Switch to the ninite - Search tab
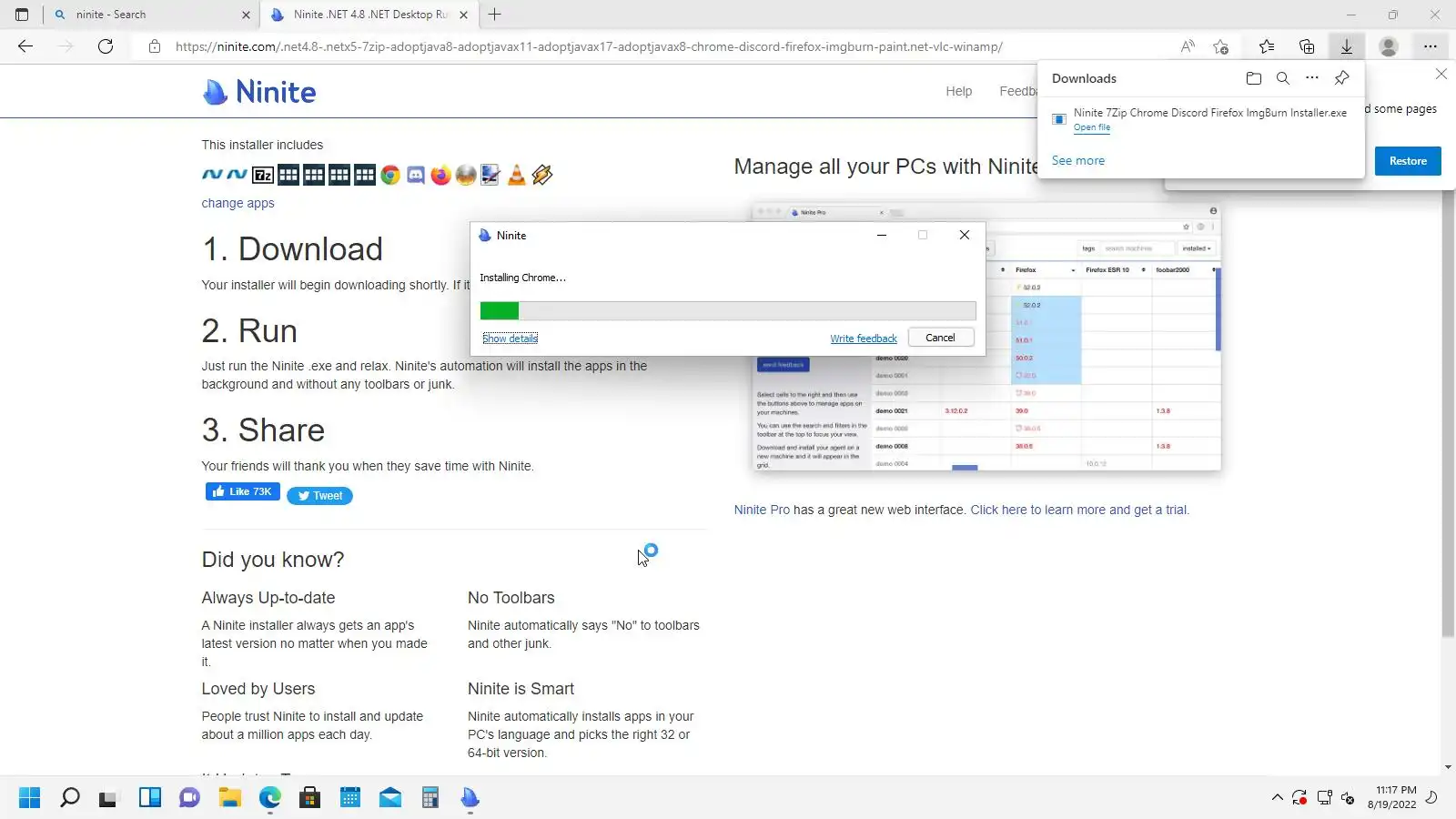Viewport: 1456px width, 819px height. [x=150, y=15]
